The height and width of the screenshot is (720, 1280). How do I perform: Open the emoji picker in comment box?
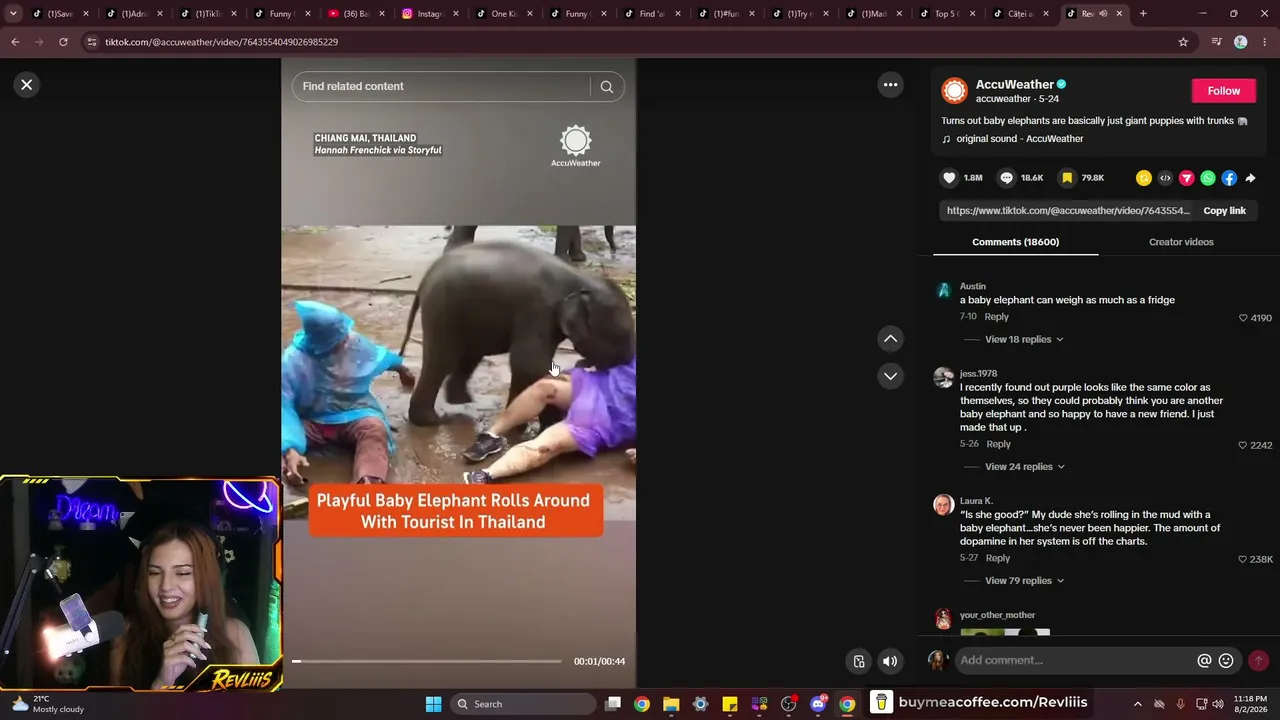[x=1226, y=661]
